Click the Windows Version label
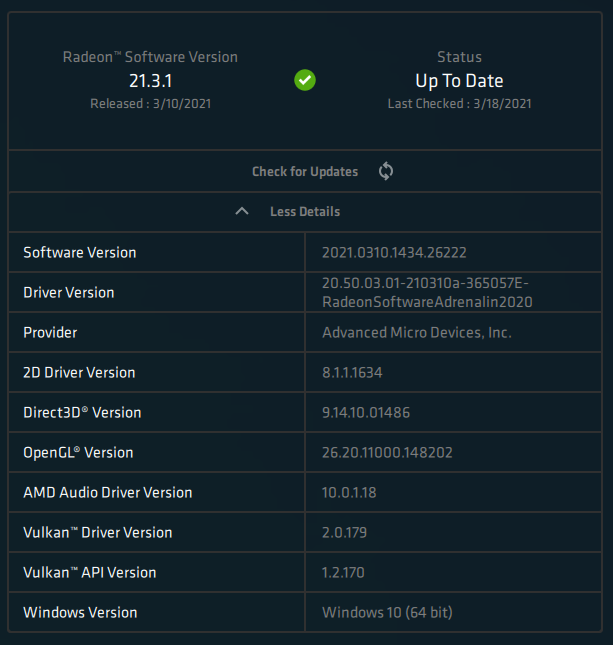 tap(80, 613)
